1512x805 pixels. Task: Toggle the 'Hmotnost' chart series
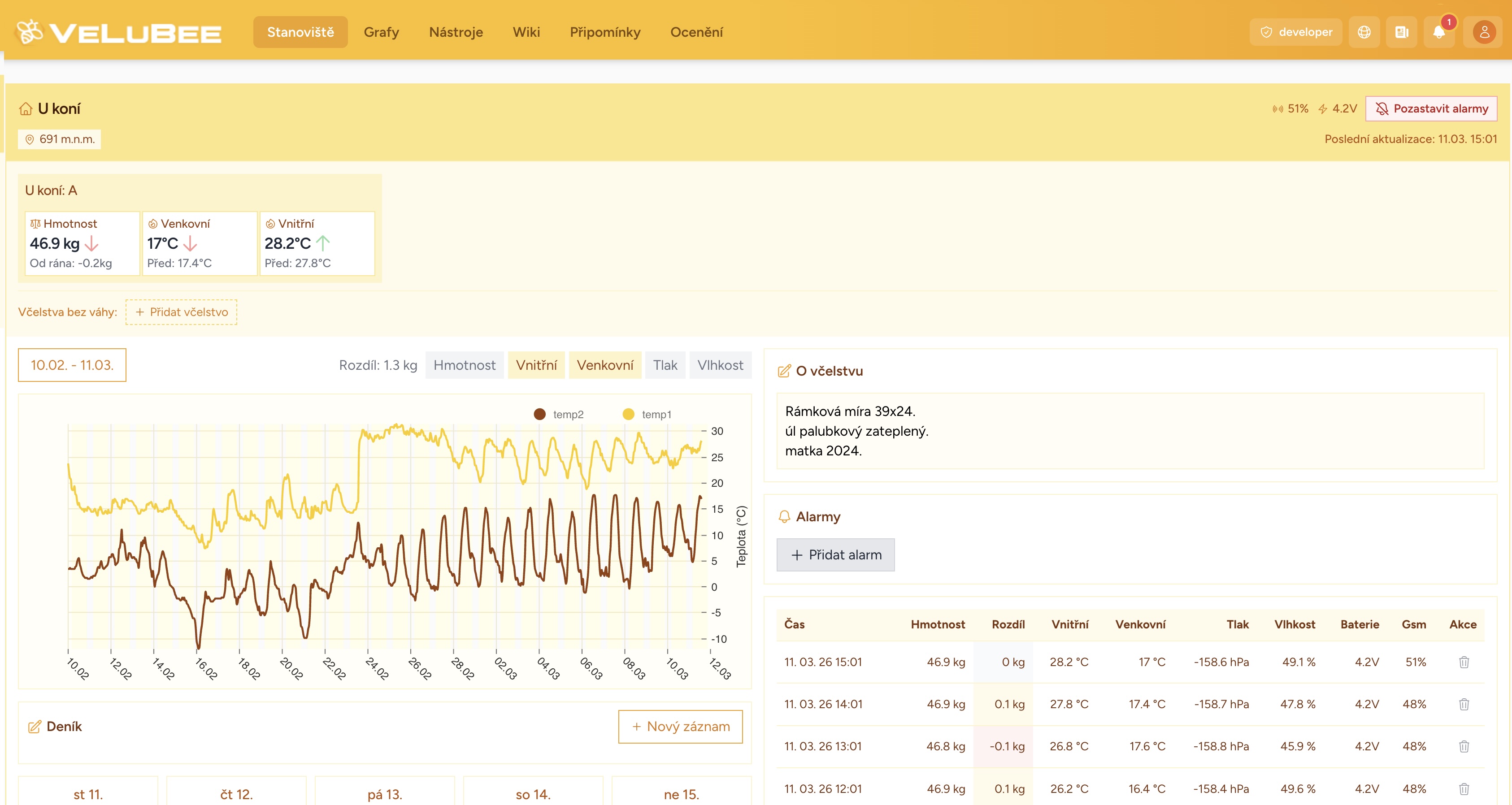[464, 365]
